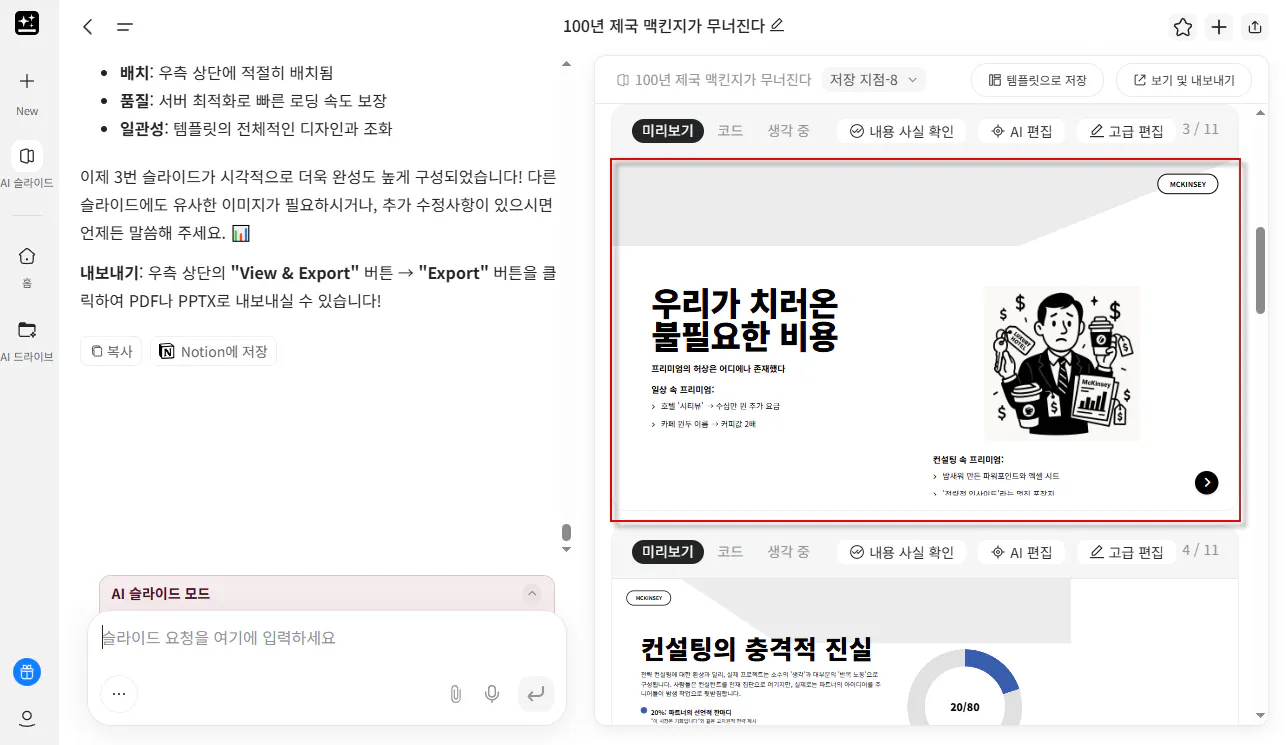The width and height of the screenshot is (1286, 745).
Task: Go to 홈 in sidebar
Action: (x=27, y=256)
